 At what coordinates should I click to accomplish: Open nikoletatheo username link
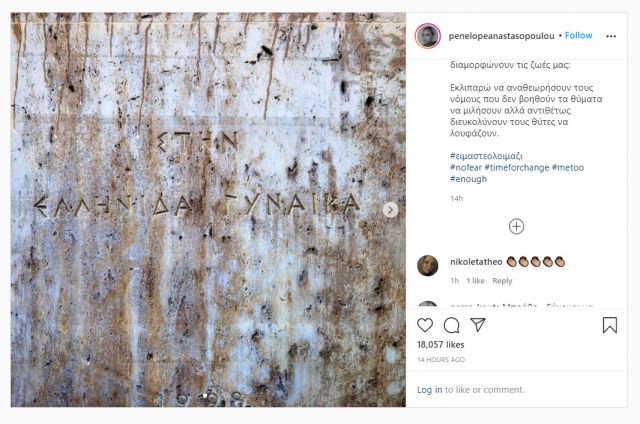click(x=476, y=262)
